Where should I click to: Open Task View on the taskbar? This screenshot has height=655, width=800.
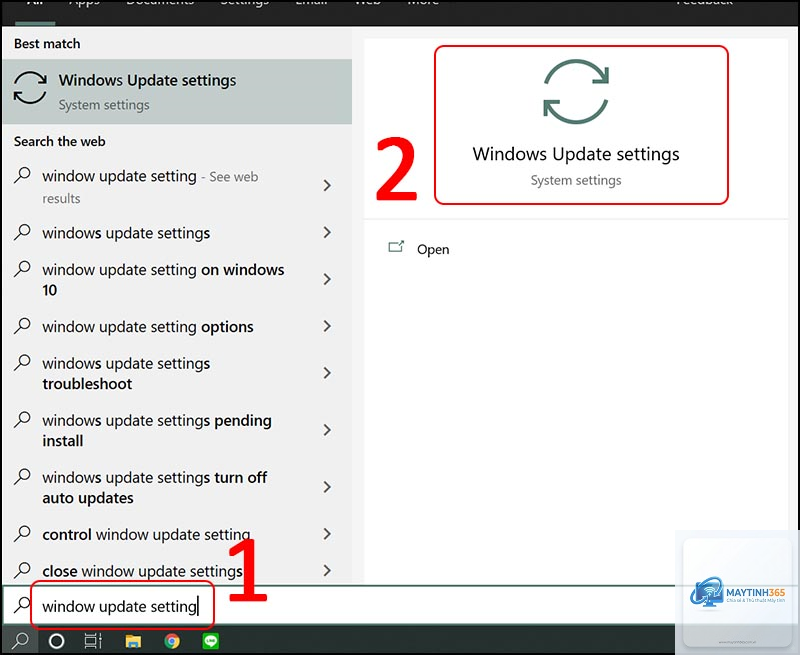coord(93,641)
